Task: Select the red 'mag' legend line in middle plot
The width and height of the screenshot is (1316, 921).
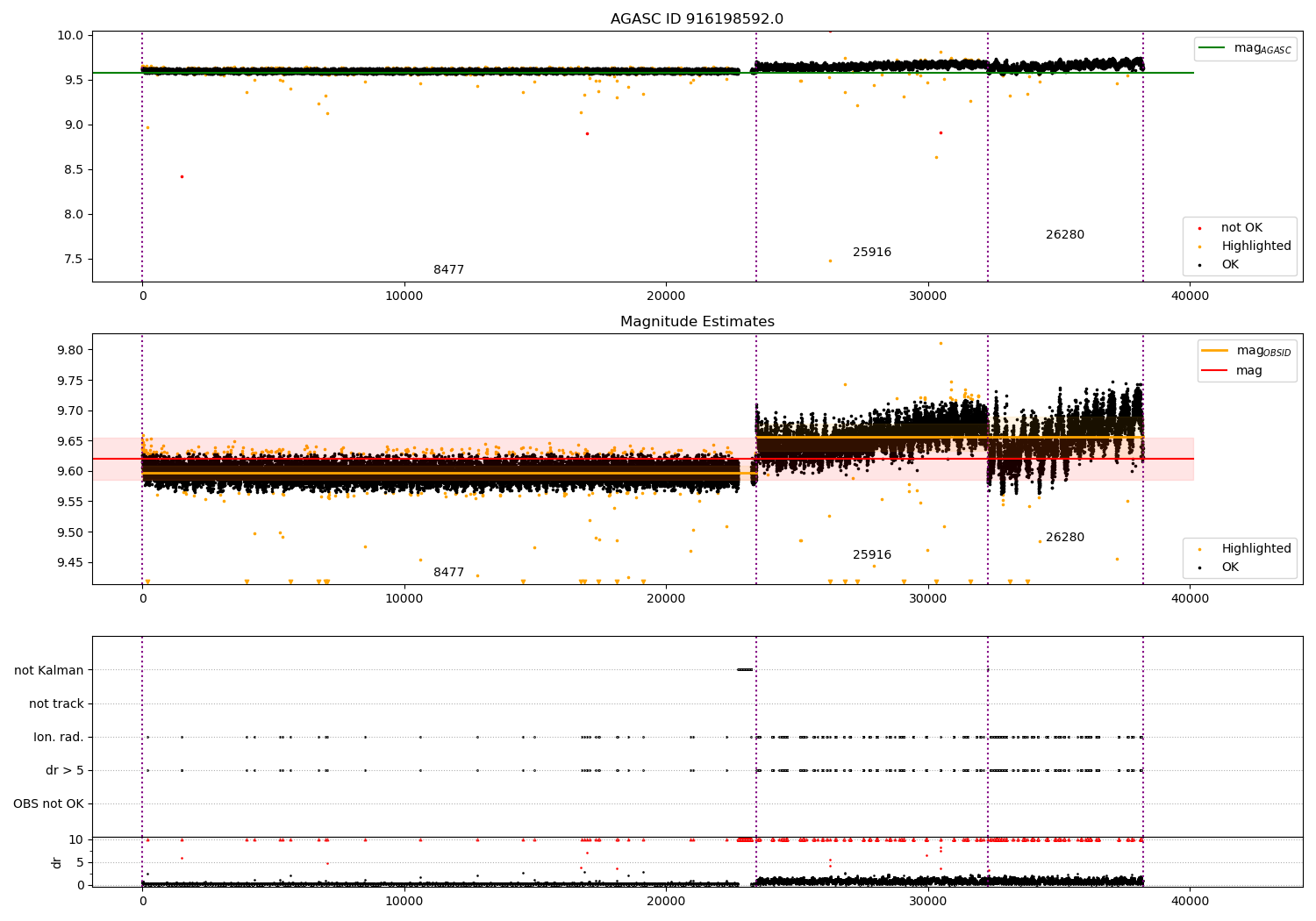Action: 1214,370
